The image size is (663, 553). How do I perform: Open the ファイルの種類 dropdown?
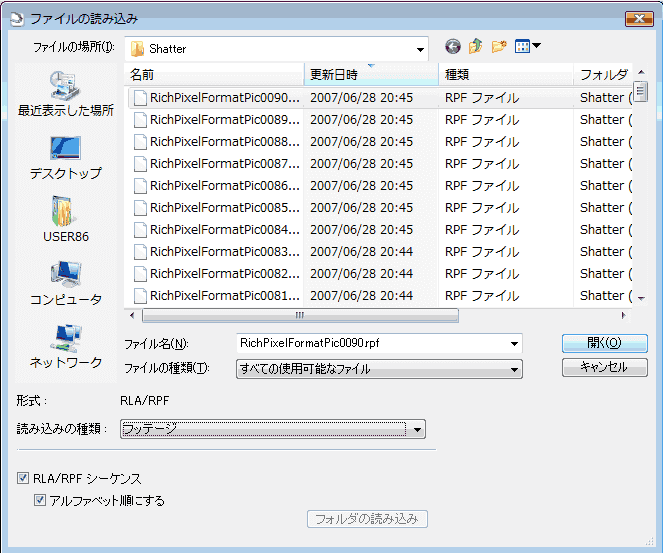click(514, 370)
